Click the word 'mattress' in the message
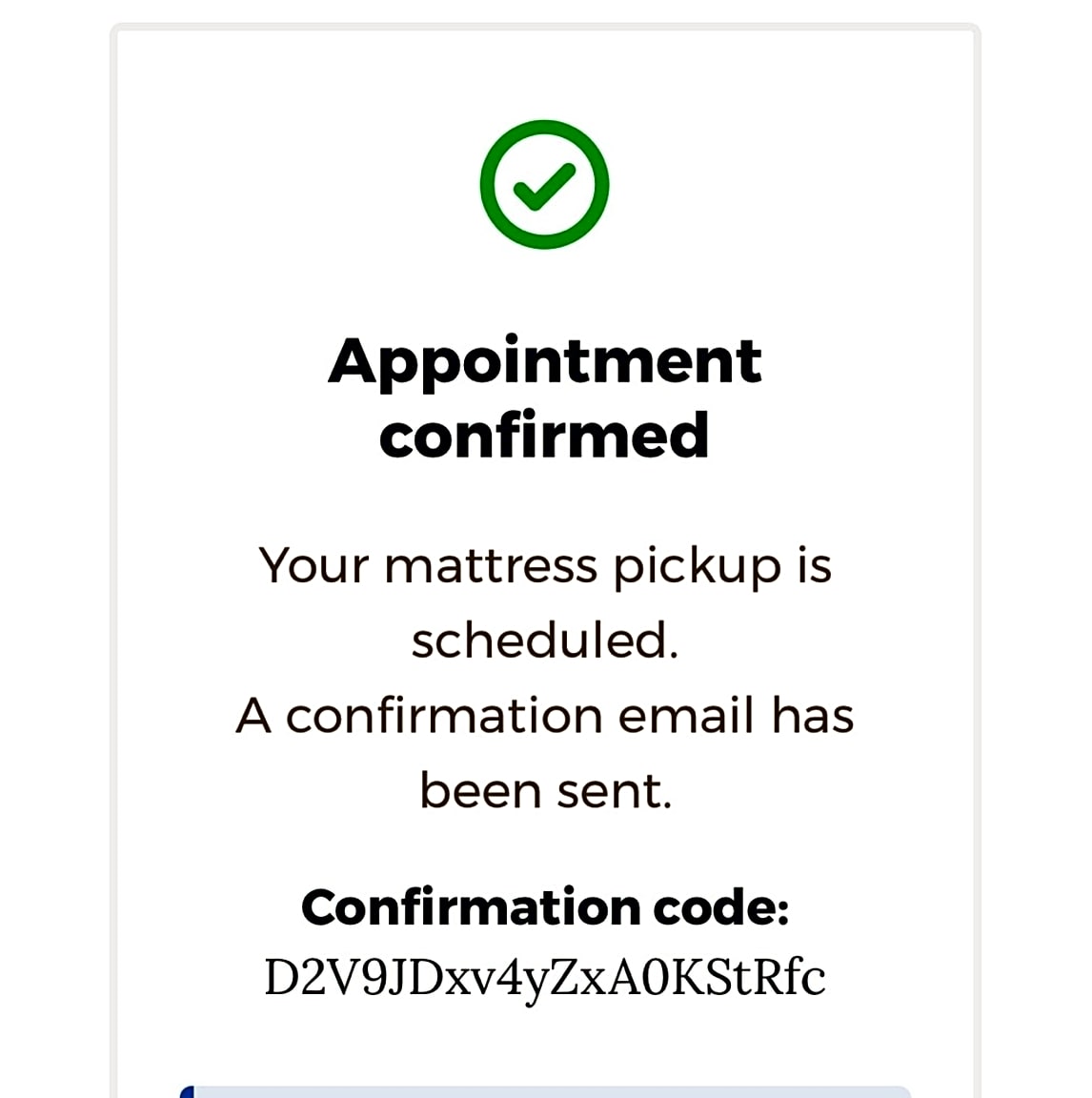Image resolution: width=1092 pixels, height=1098 pixels. click(x=491, y=566)
